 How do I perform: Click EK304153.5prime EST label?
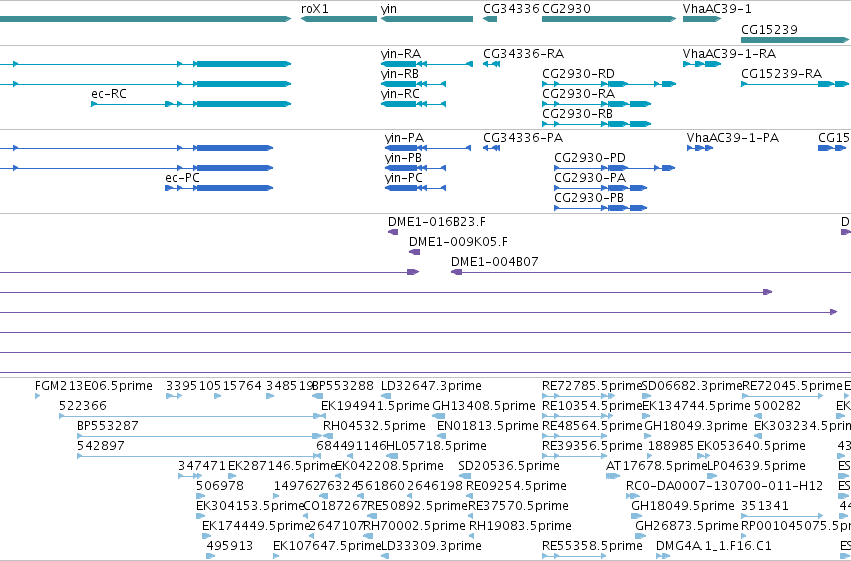250,506
